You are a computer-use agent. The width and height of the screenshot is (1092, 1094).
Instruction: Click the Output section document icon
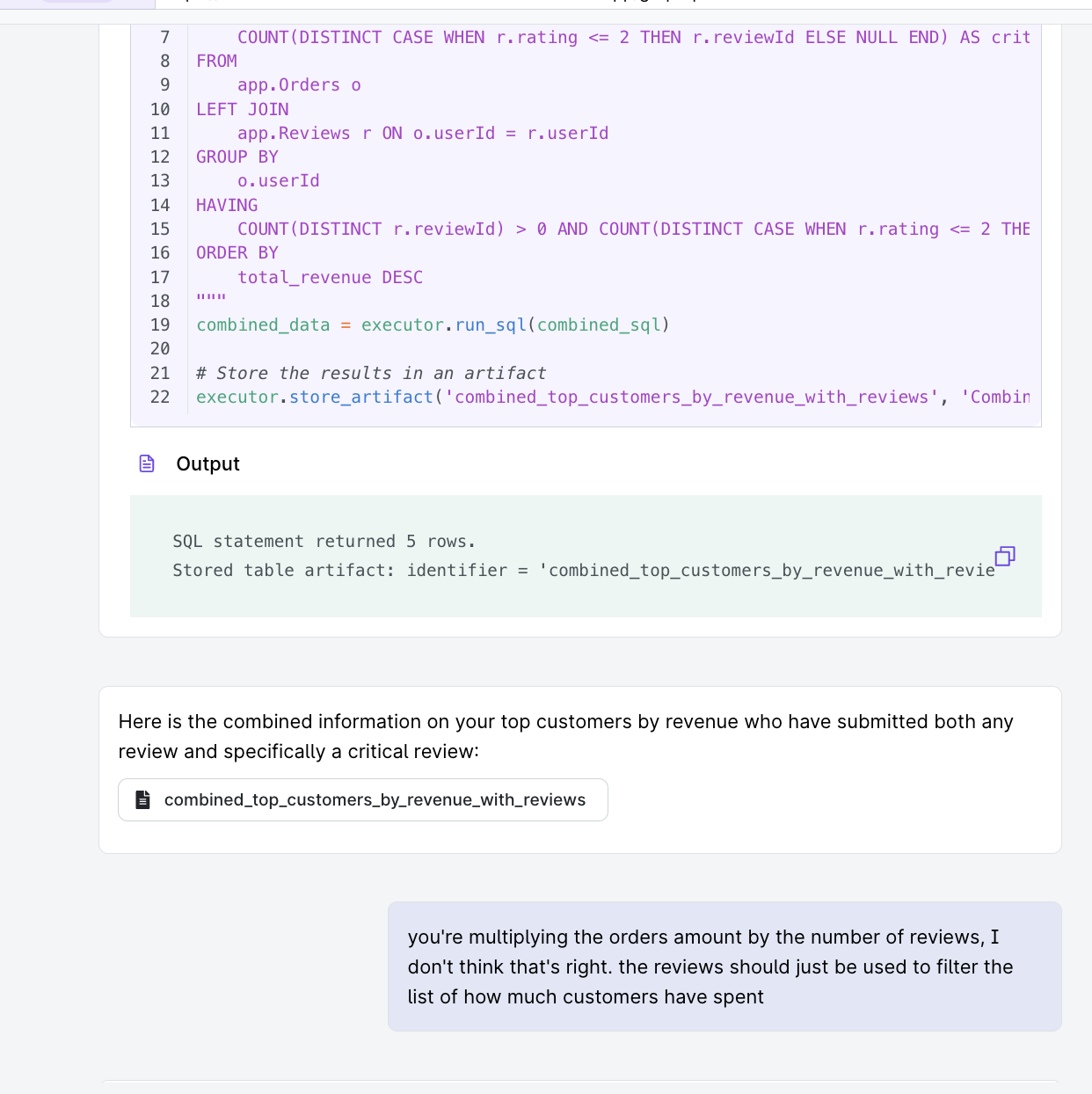[147, 463]
